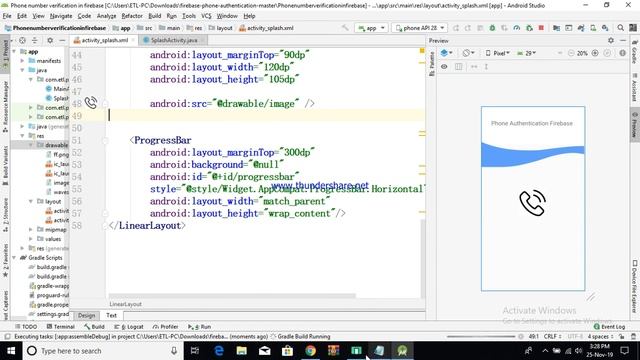
Task: Open the TODO tool window button
Action: tap(26, 327)
